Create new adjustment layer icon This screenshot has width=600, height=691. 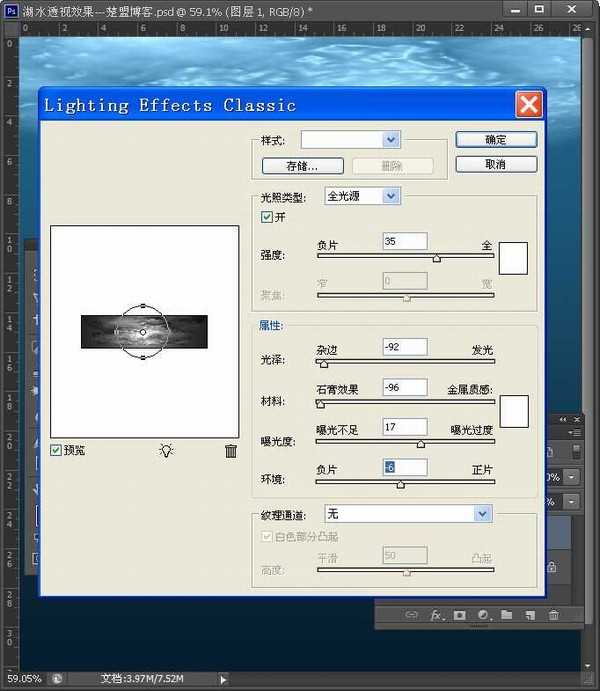(x=483, y=615)
